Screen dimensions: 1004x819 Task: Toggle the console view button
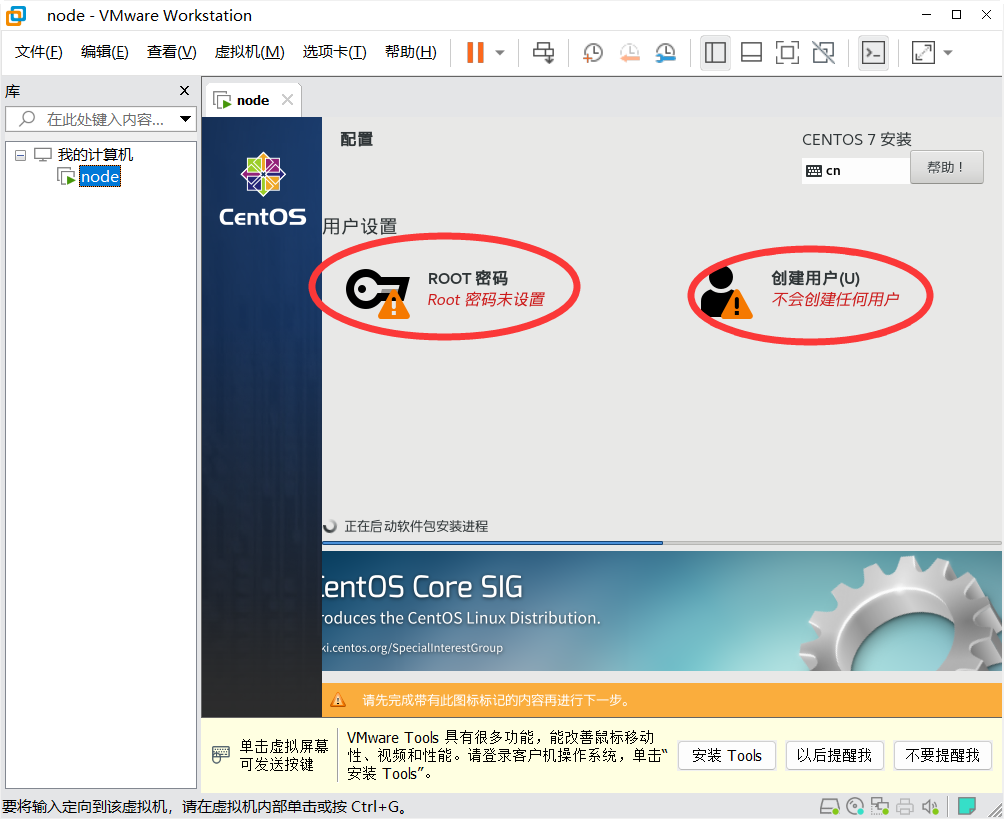click(873, 53)
